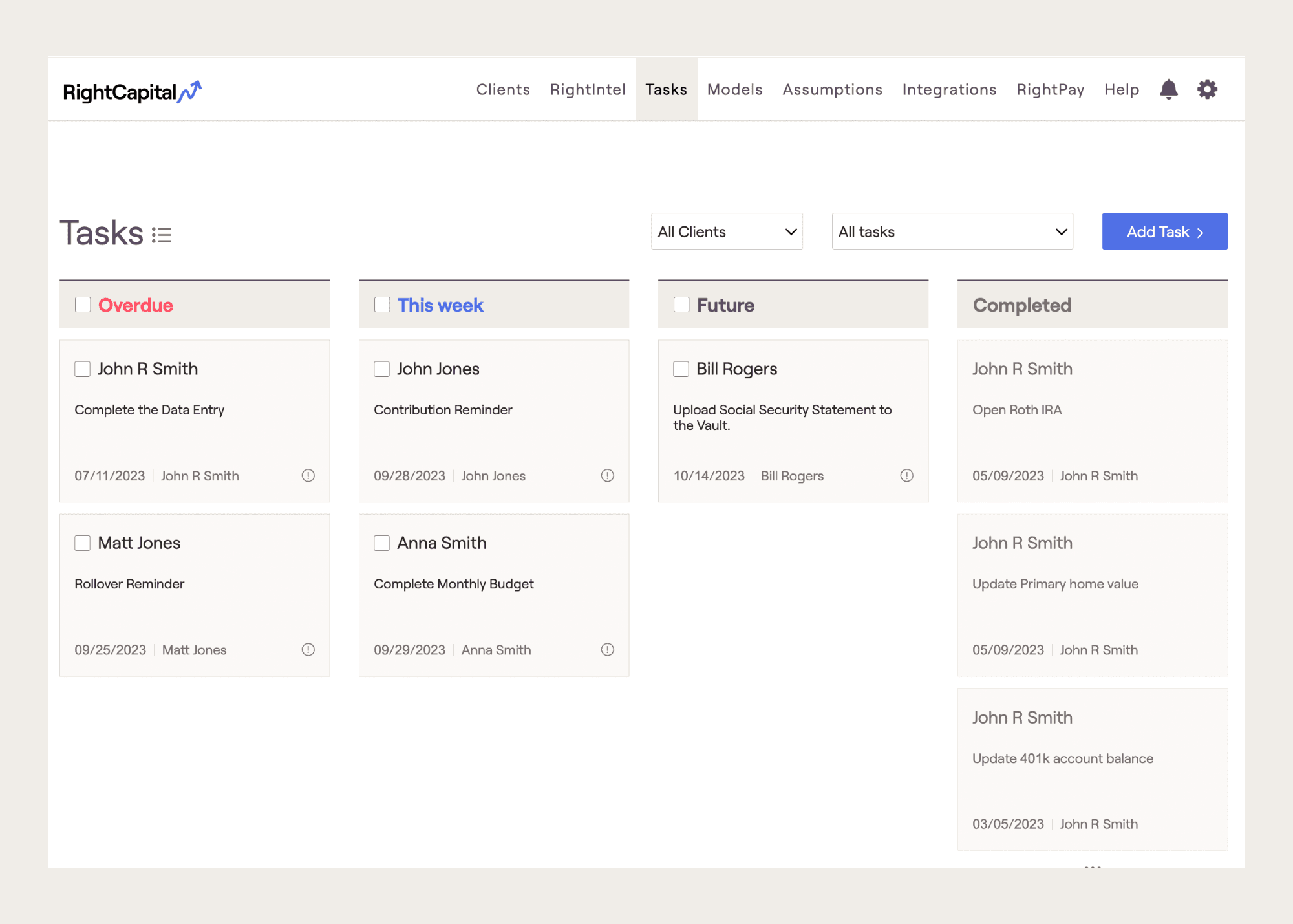Click the Bill Rogers assignee name in card footer
Viewport: 1293px width, 924px height.
pos(792,476)
